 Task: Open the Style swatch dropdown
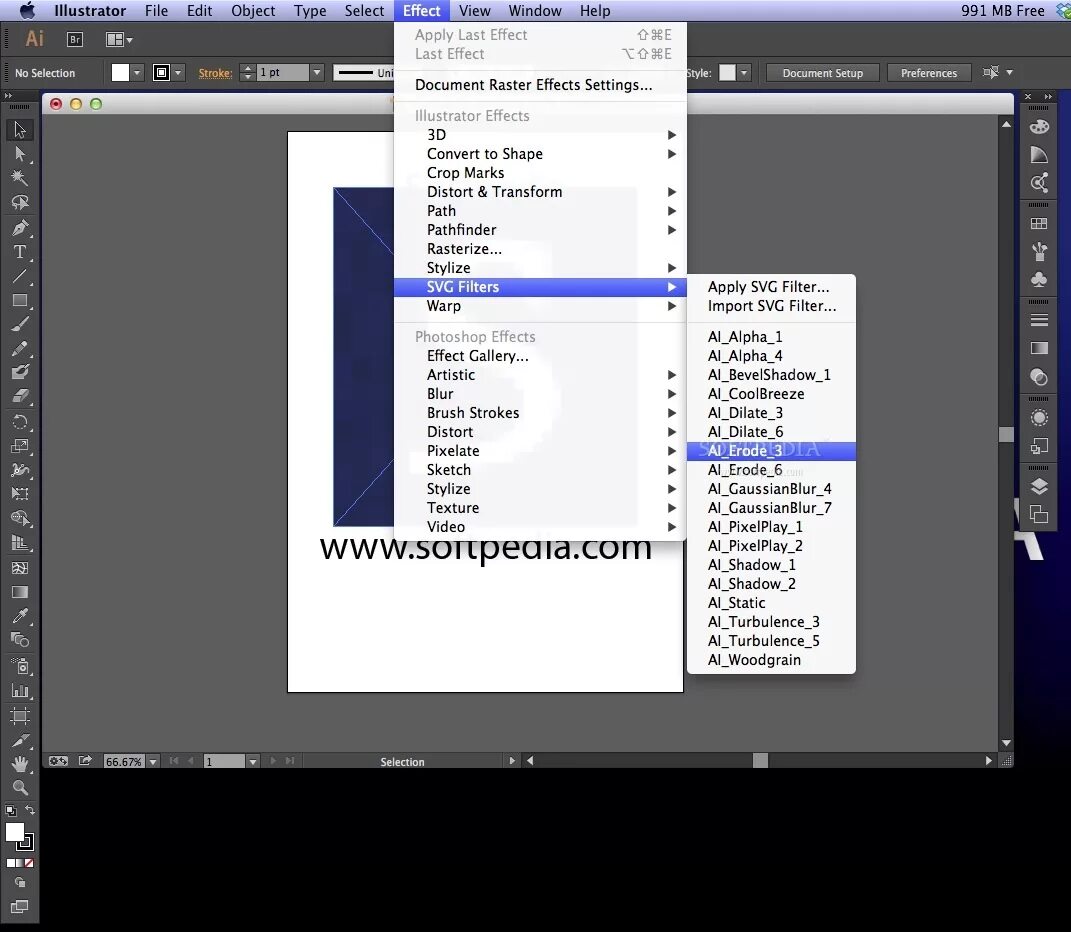tap(744, 72)
